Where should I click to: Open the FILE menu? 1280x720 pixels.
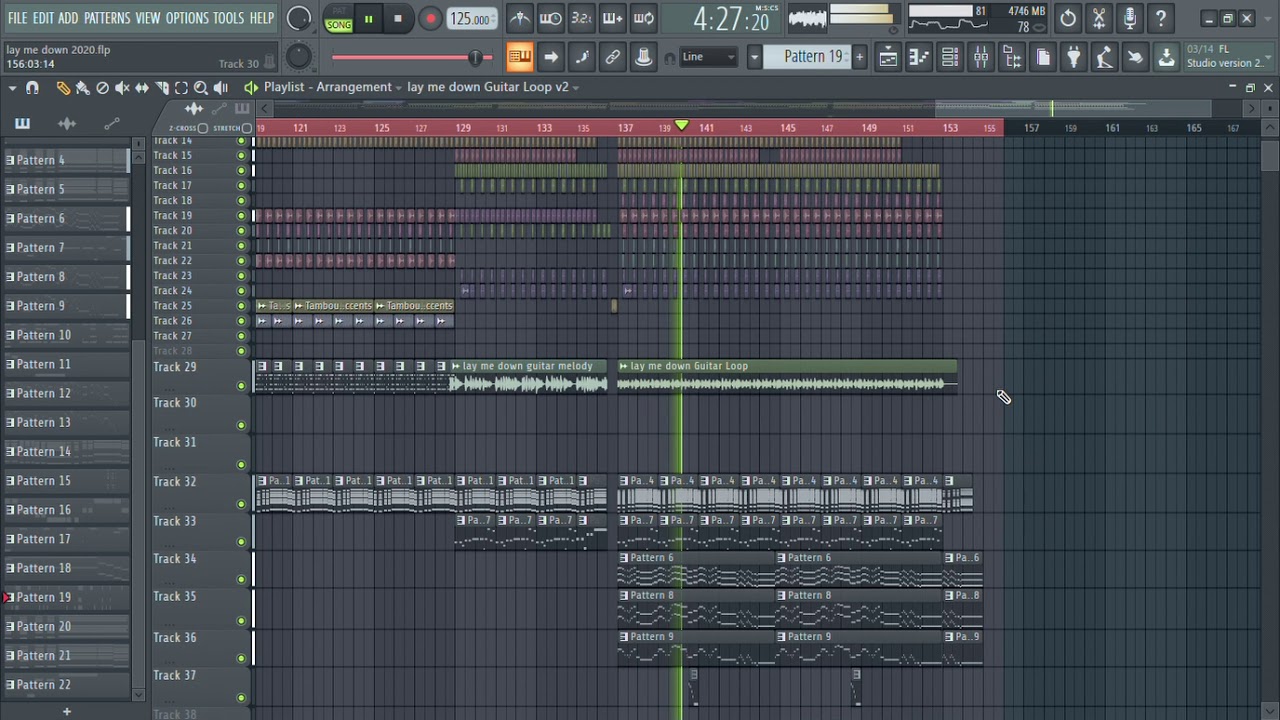17,18
